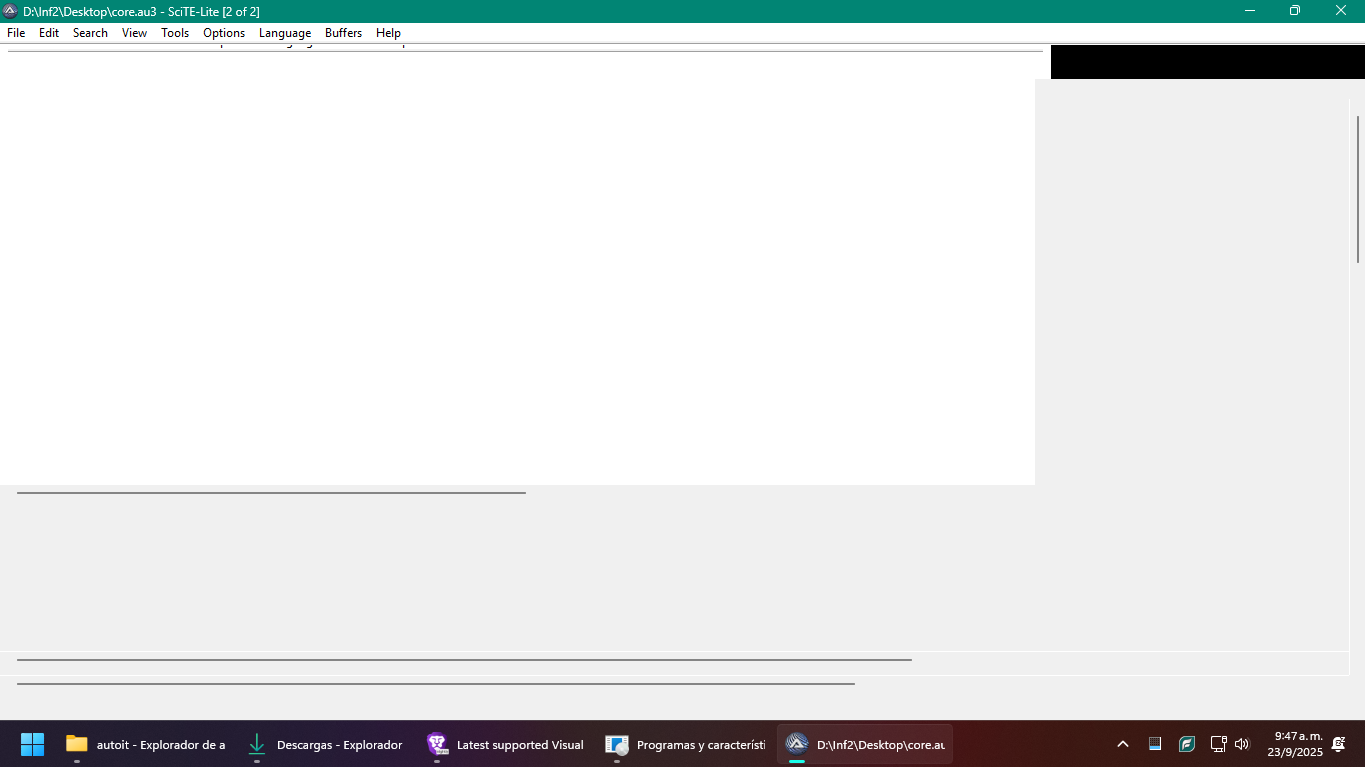Open Programas y características taskbar button
This screenshot has width=1365, height=767.
686,744
